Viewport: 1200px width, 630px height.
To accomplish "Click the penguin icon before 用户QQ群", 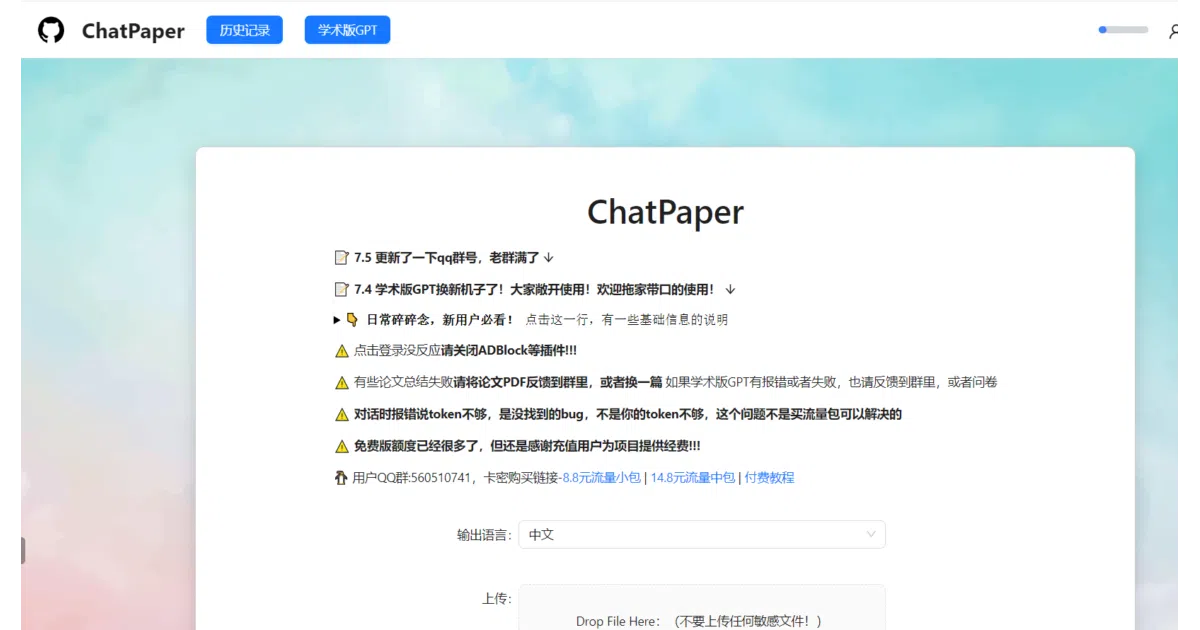I will pyautogui.click(x=341, y=478).
